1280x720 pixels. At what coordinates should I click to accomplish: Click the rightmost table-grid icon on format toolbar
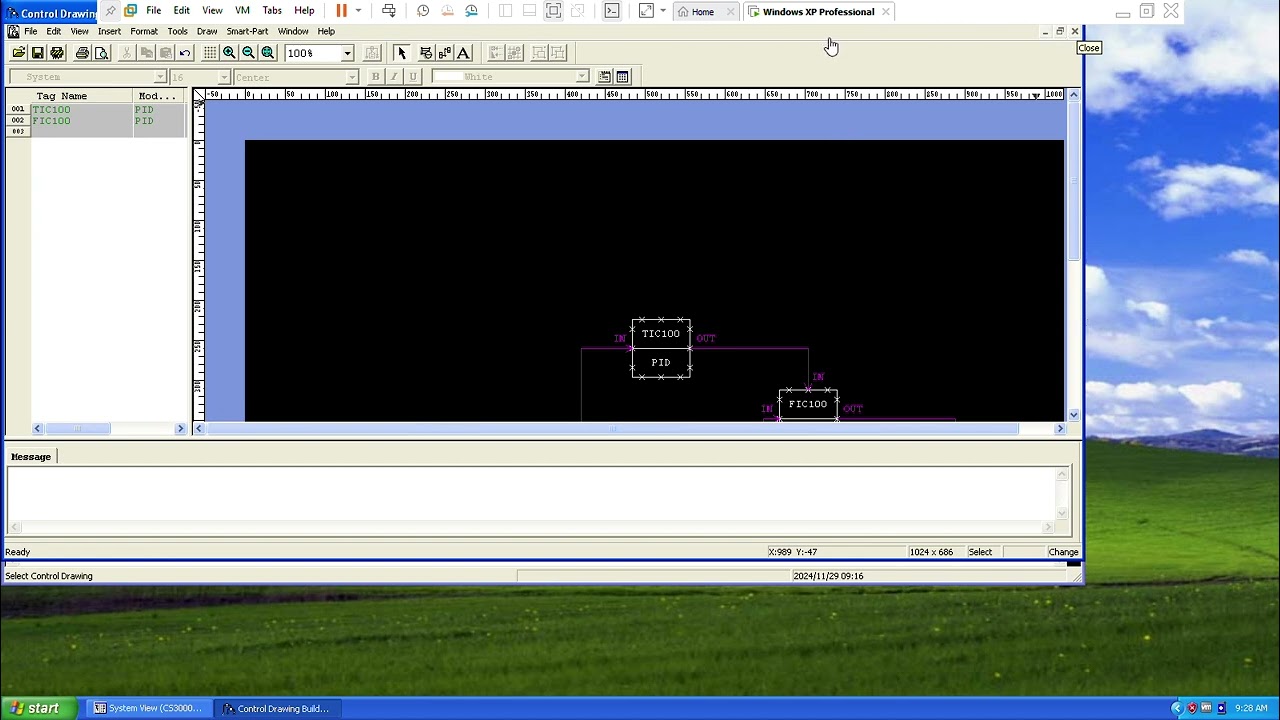622,77
